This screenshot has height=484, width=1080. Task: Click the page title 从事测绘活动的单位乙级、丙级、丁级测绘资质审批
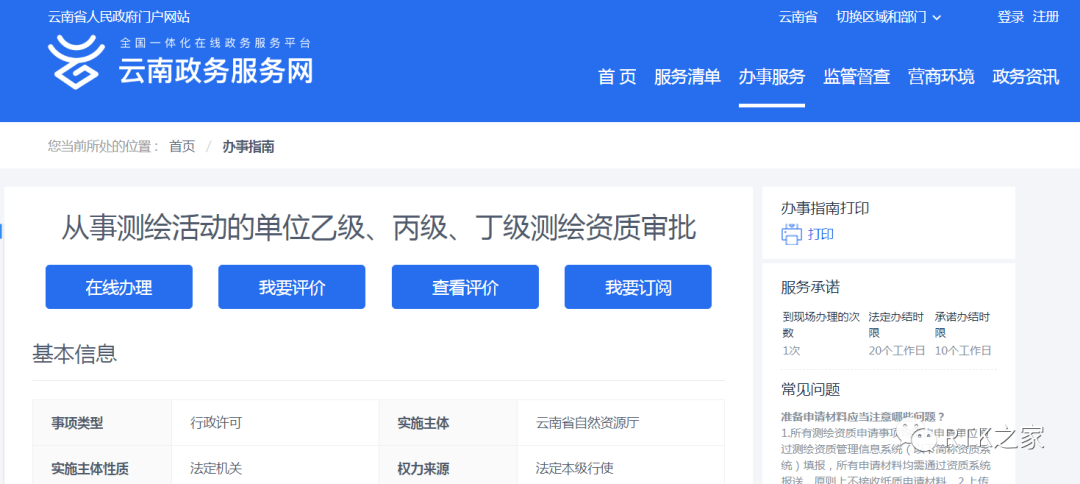[379, 228]
